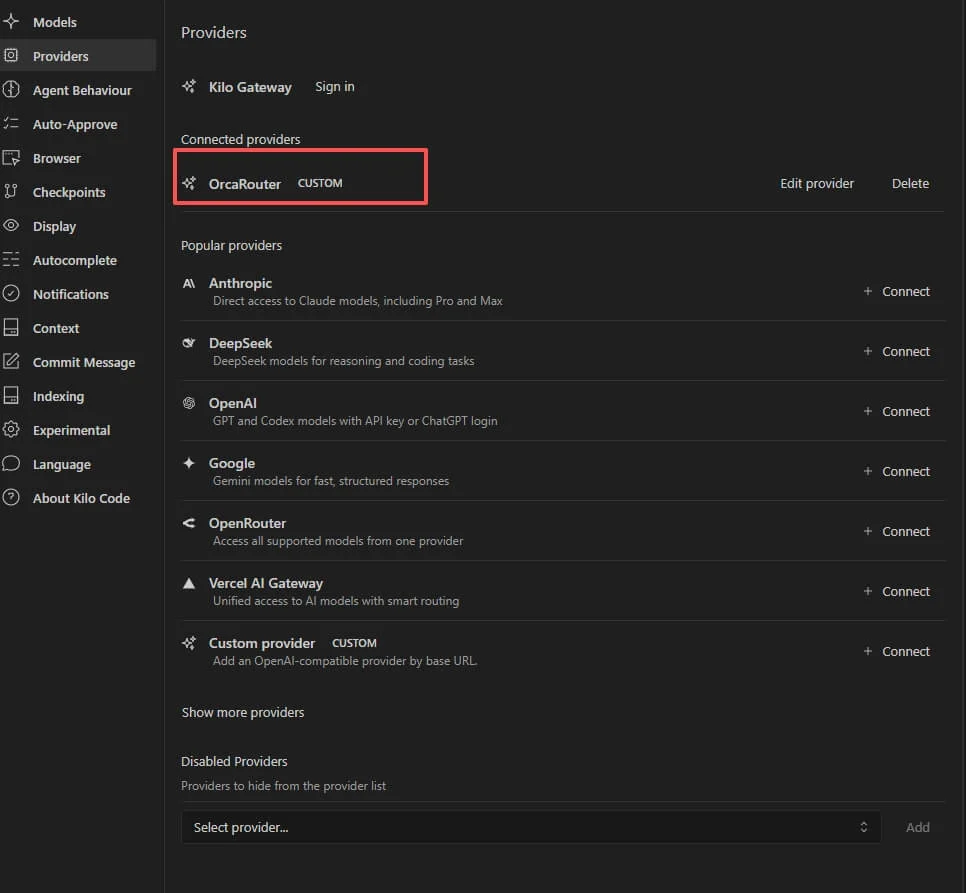The height and width of the screenshot is (893, 966).
Task: Open the Experimental settings section
Action: tap(71, 430)
